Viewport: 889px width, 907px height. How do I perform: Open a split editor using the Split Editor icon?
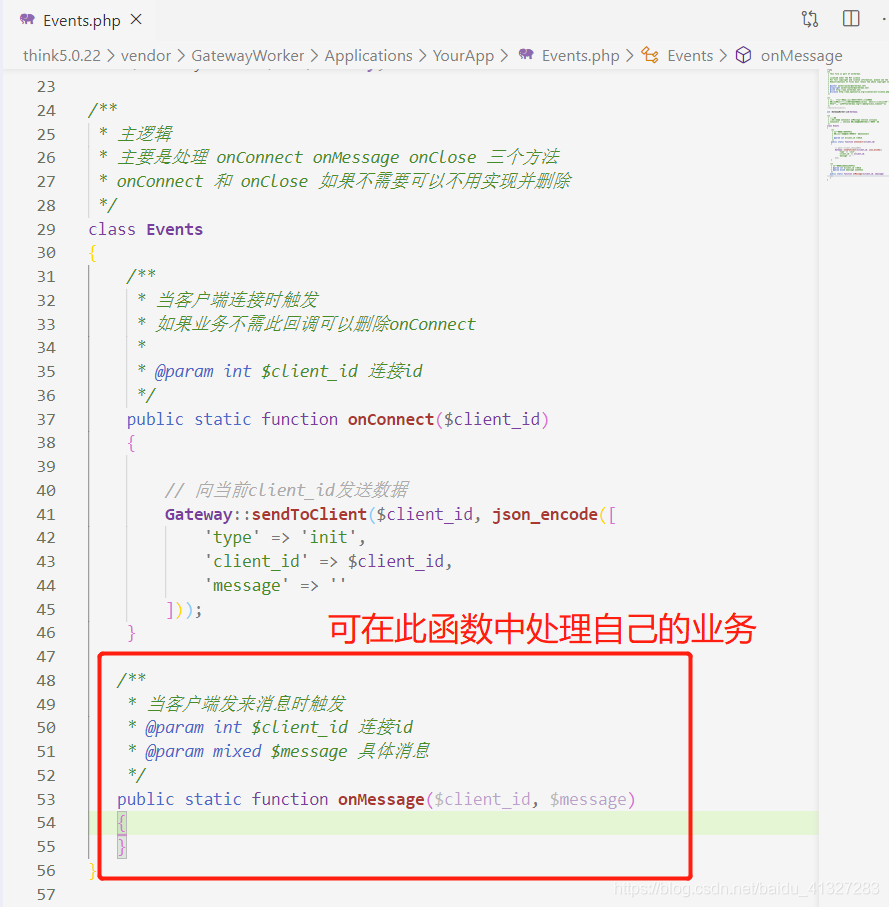coord(851,18)
